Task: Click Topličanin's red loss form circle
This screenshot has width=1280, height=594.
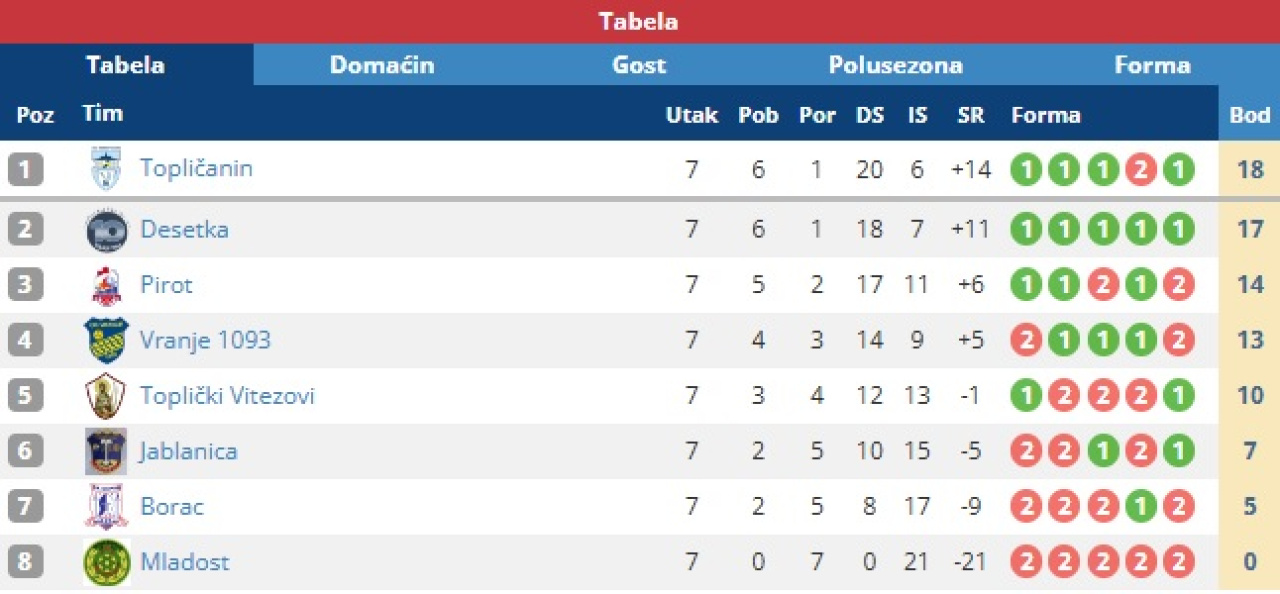Action: click(1140, 170)
